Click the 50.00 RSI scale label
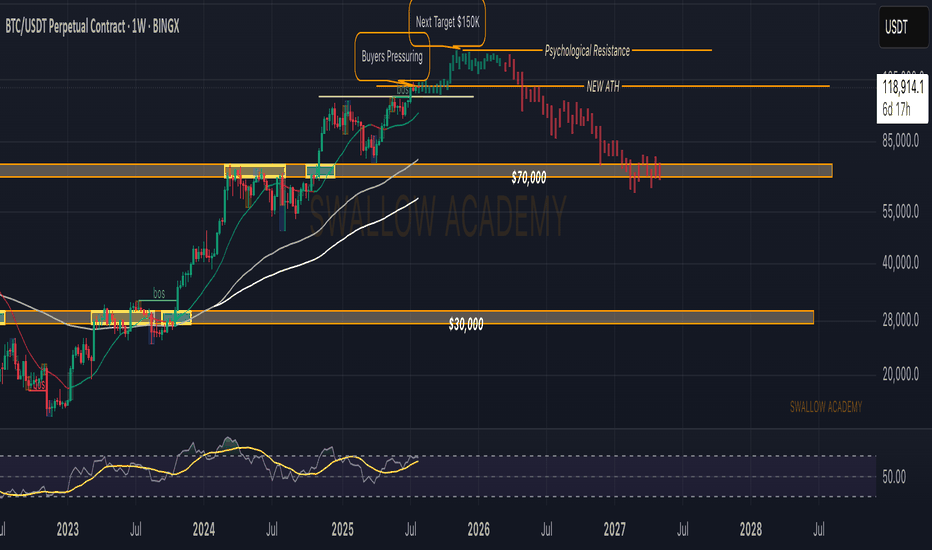This screenshot has width=932, height=550. [x=894, y=477]
